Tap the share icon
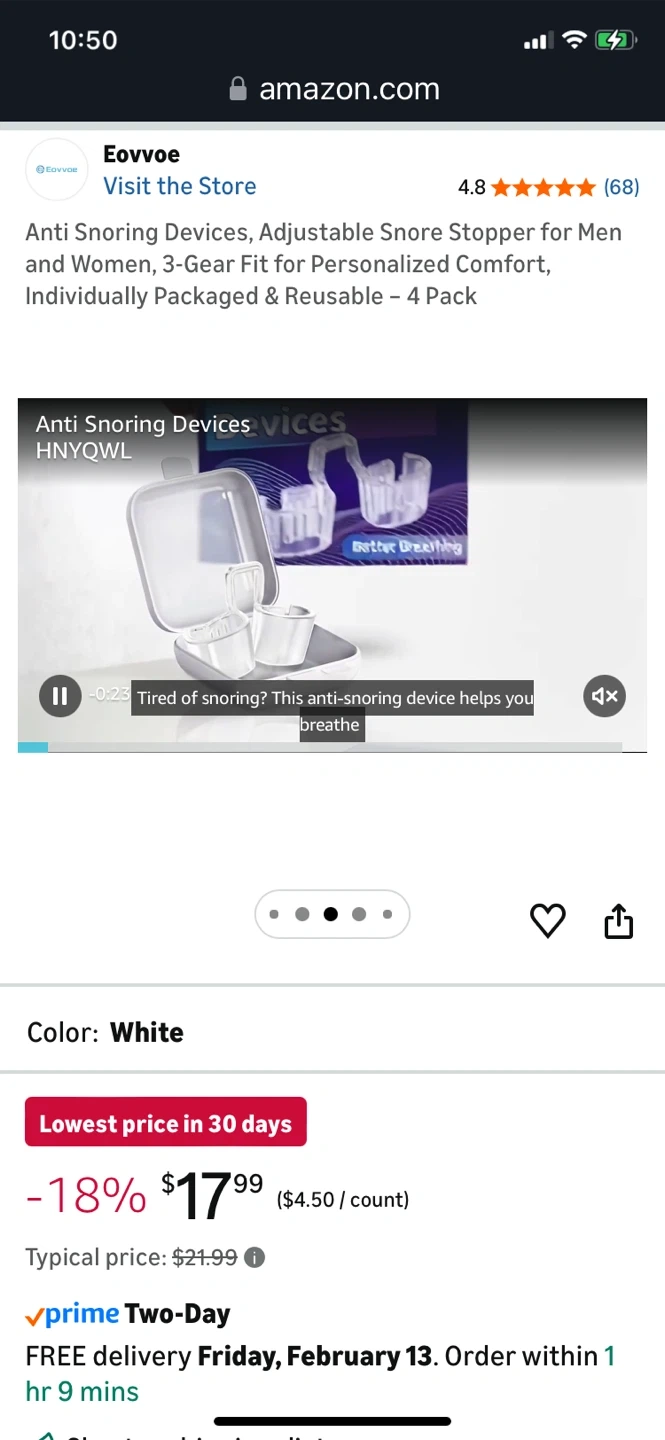Screen dimensions: 665x1440 click(x=619, y=921)
